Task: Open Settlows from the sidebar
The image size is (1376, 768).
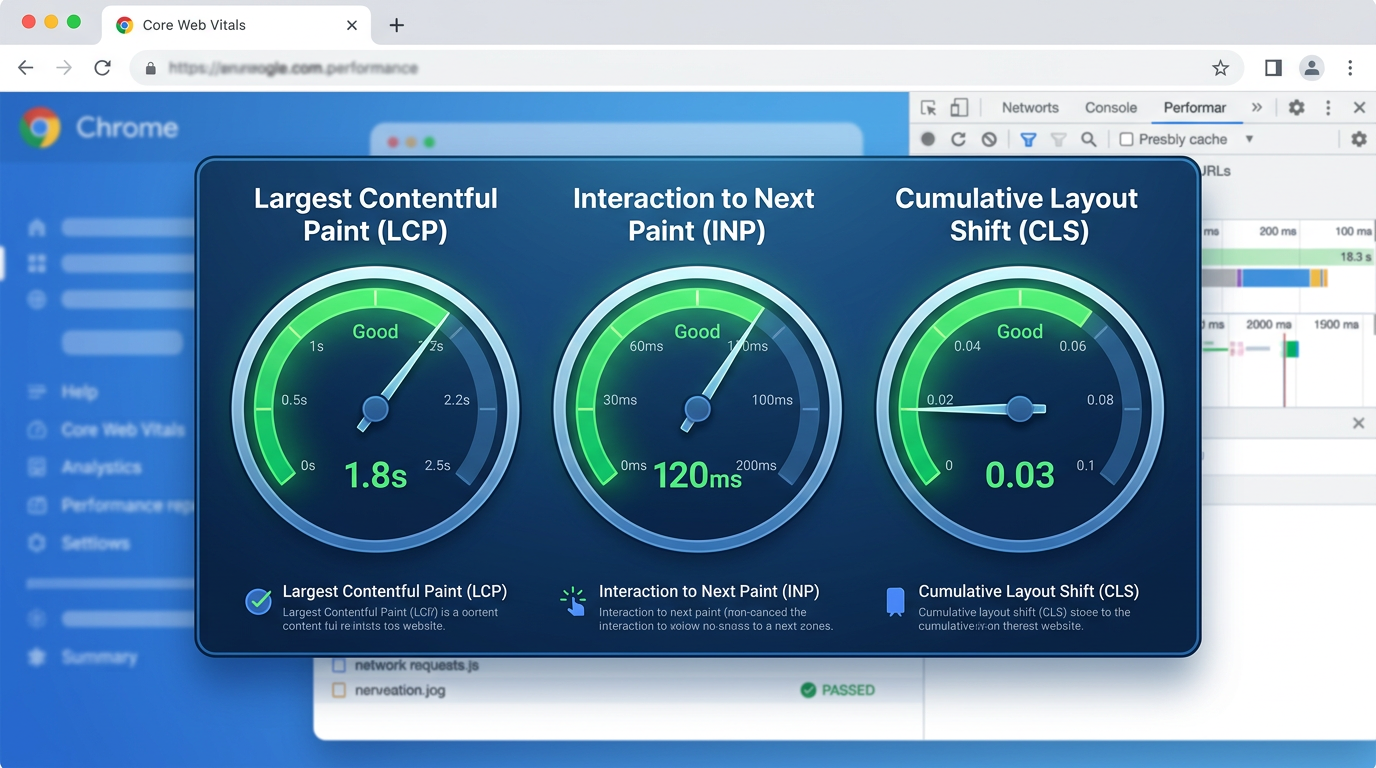Action: coord(95,543)
